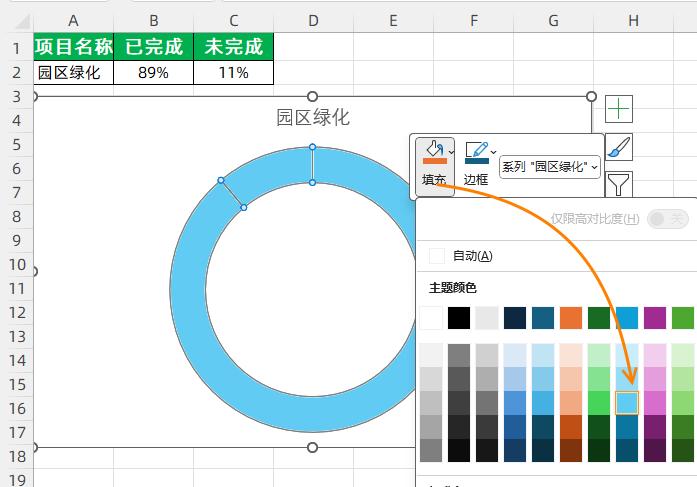
Task: Click the top-right chart resize handle
Action: [x=591, y=96]
